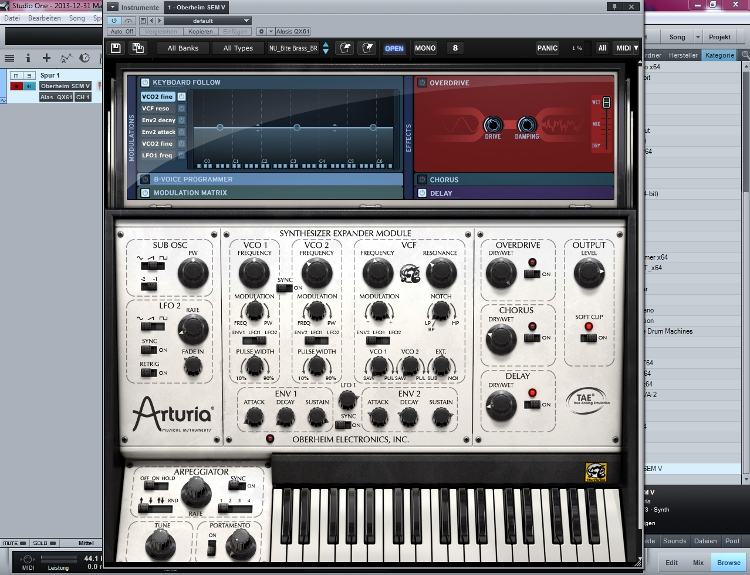Click the save preset floppy disk icon
Screen dimensions: 750x575
(116, 48)
